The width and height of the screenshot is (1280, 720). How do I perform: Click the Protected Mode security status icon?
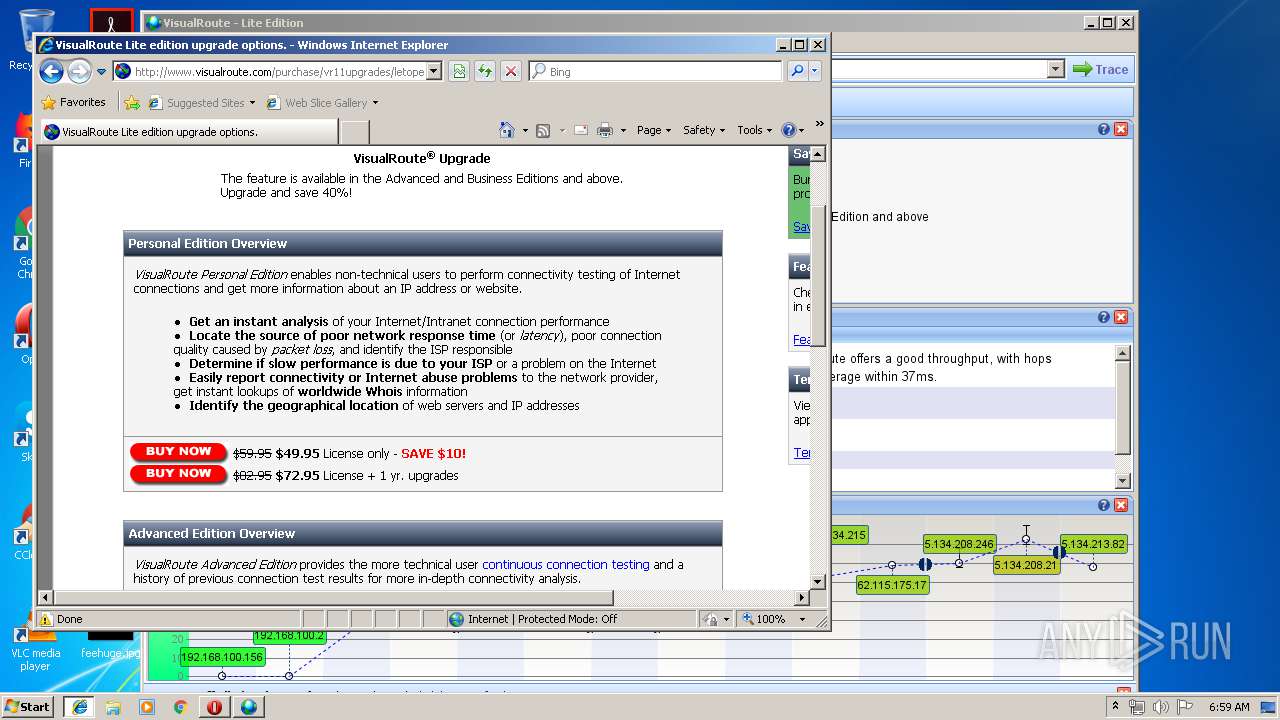(712, 619)
